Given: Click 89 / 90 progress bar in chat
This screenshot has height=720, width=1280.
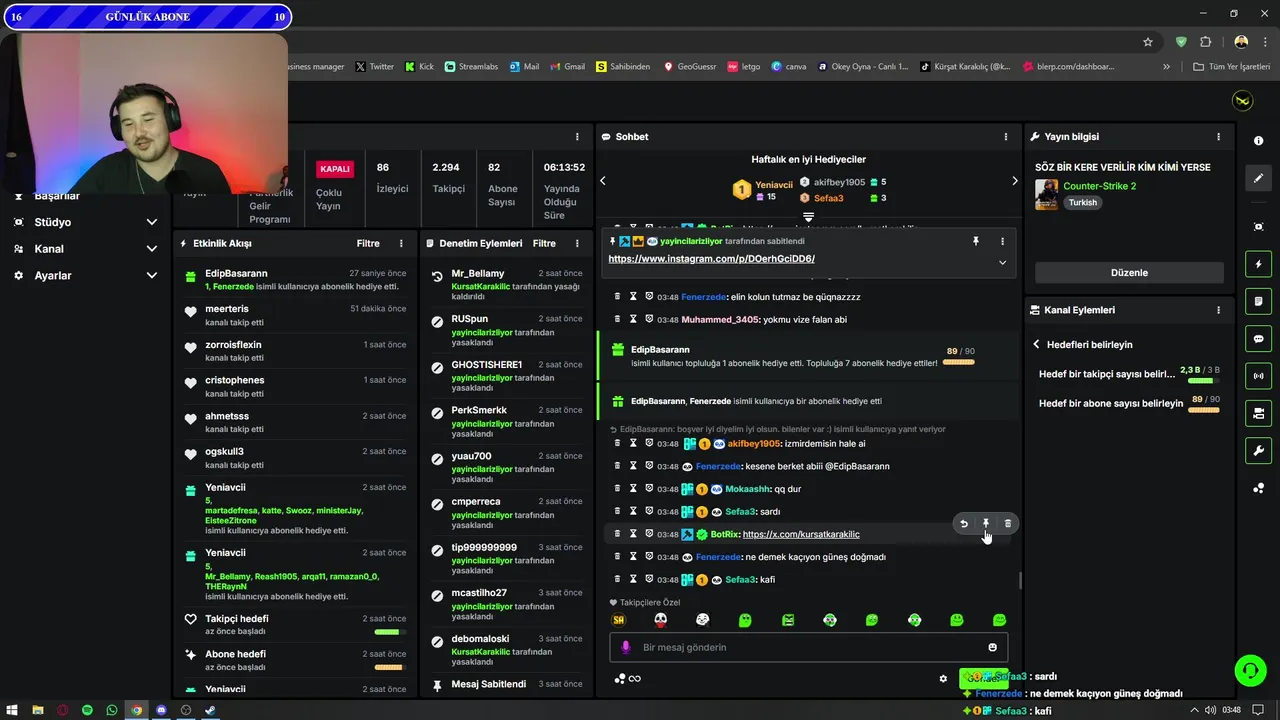Looking at the screenshot, I should 958,362.
